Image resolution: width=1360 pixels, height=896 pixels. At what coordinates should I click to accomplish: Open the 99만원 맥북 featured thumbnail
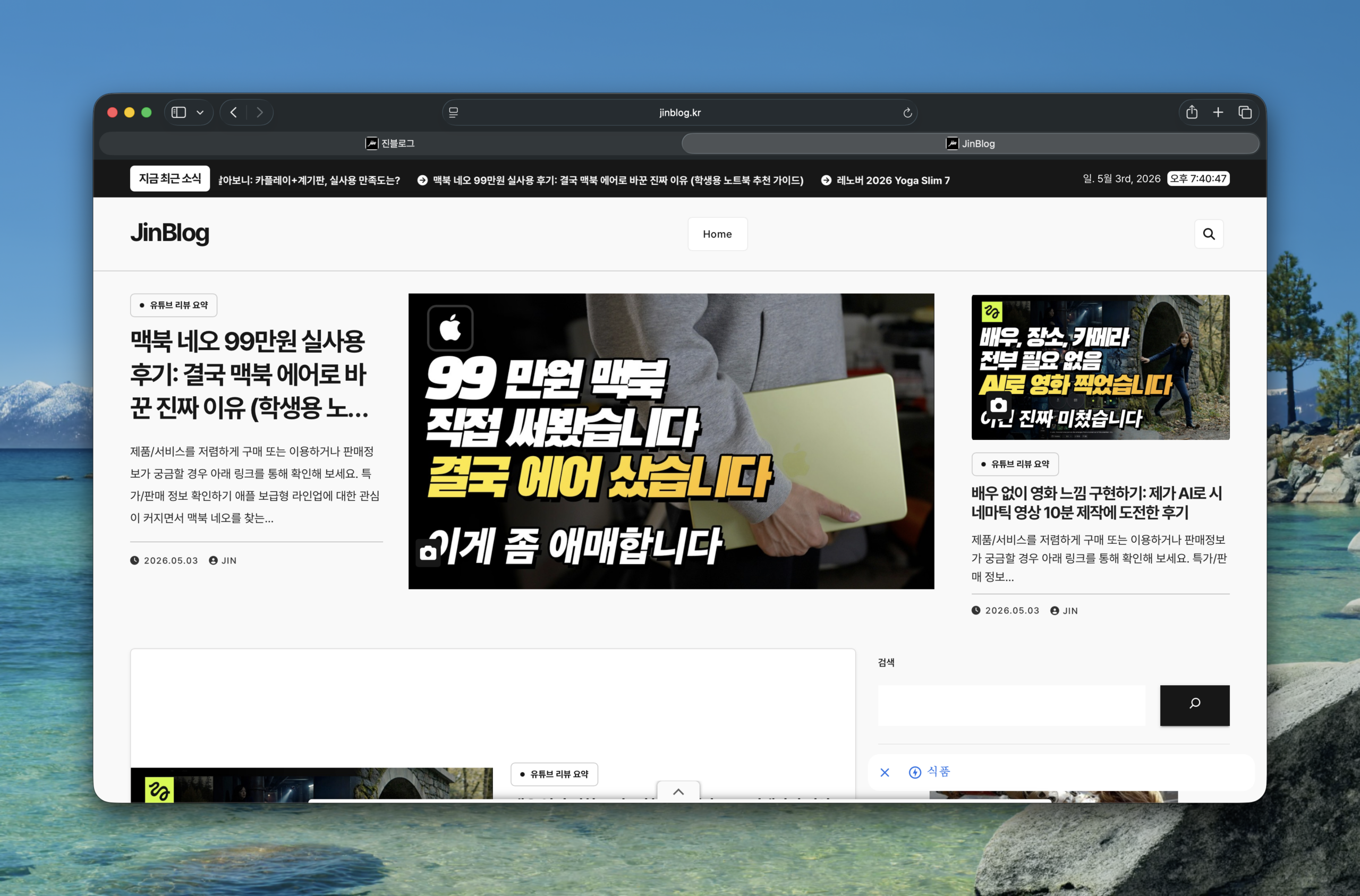click(x=671, y=441)
